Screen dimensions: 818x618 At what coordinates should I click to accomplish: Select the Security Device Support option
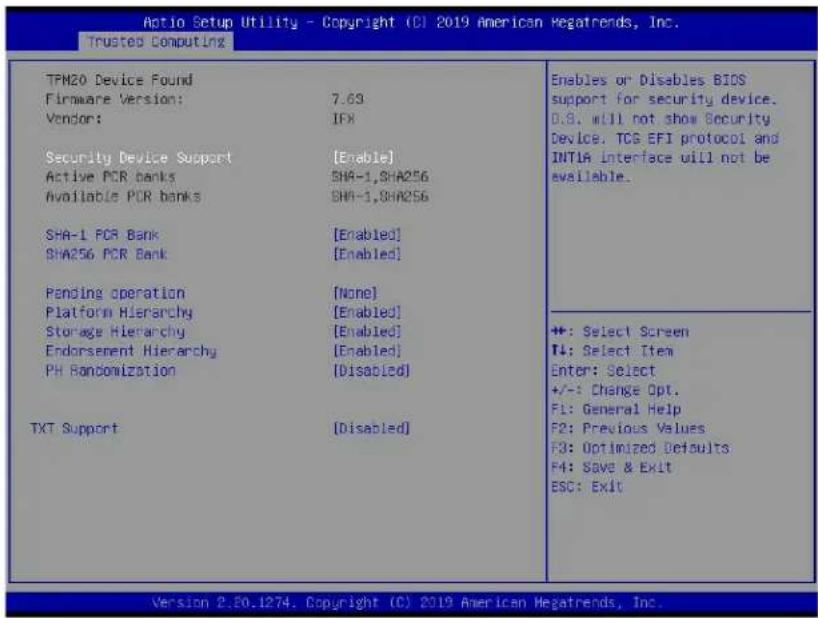coord(139,157)
